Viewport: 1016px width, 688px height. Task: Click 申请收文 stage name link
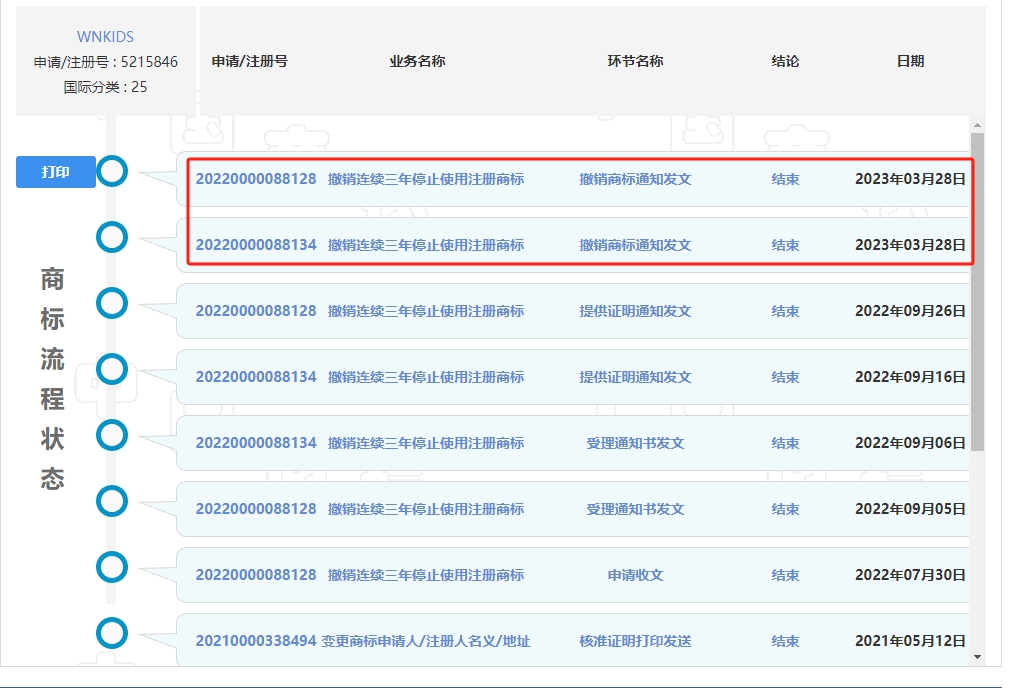pos(635,575)
